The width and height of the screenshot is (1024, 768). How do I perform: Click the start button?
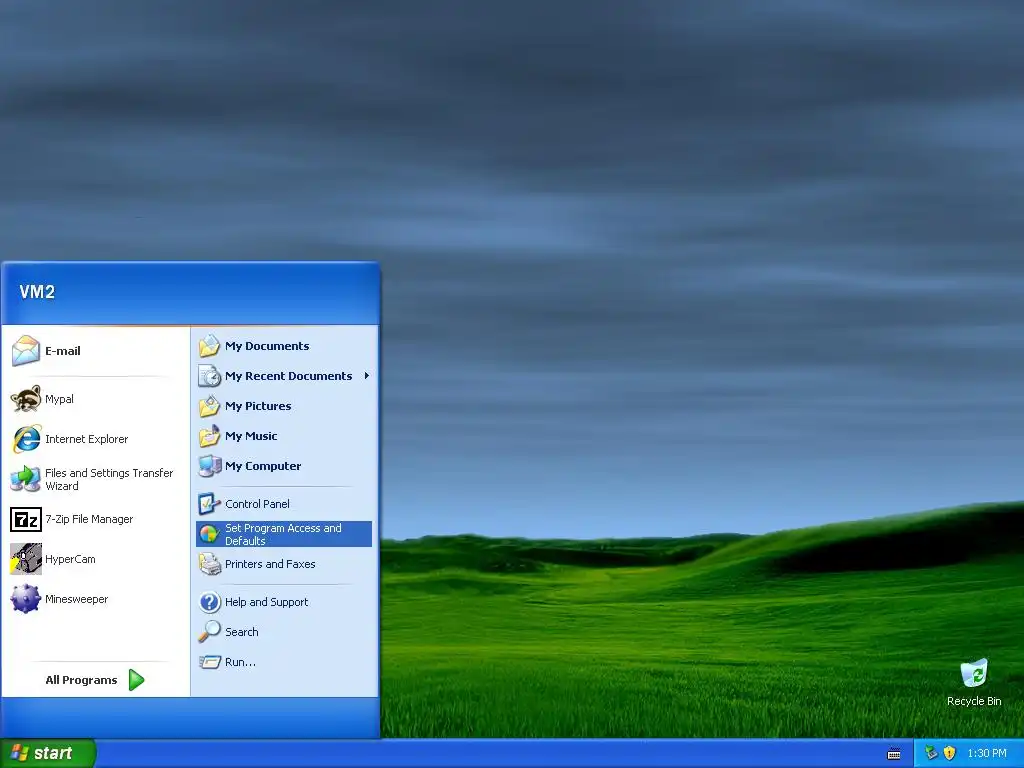(x=48, y=754)
